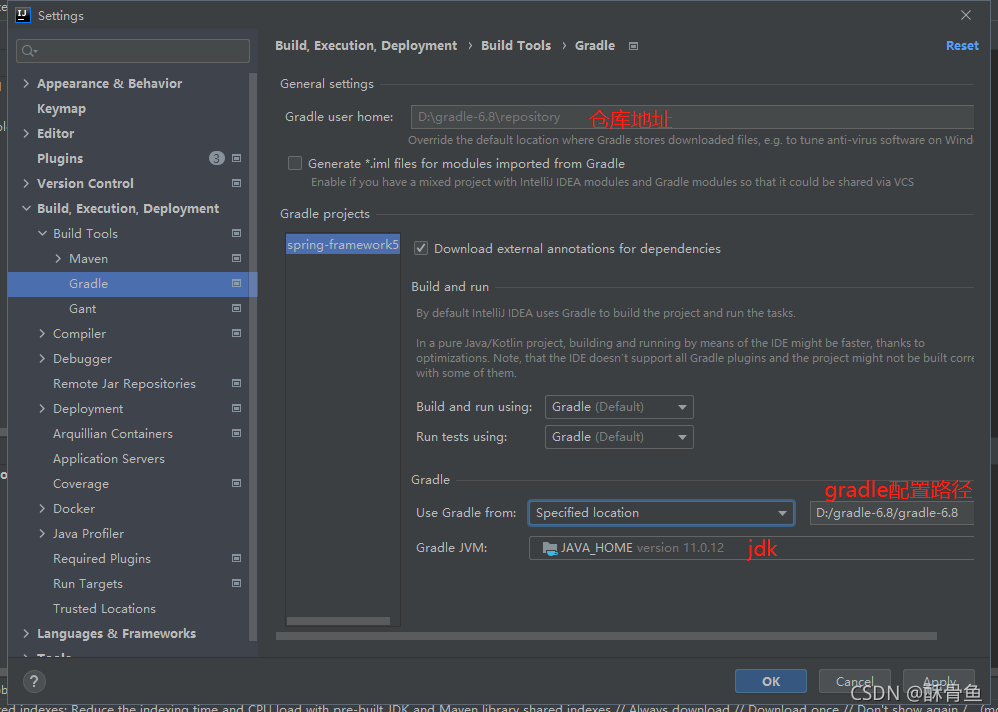Expand Languages & Frameworks section
Screen dimensions: 998x712
tap(26, 634)
